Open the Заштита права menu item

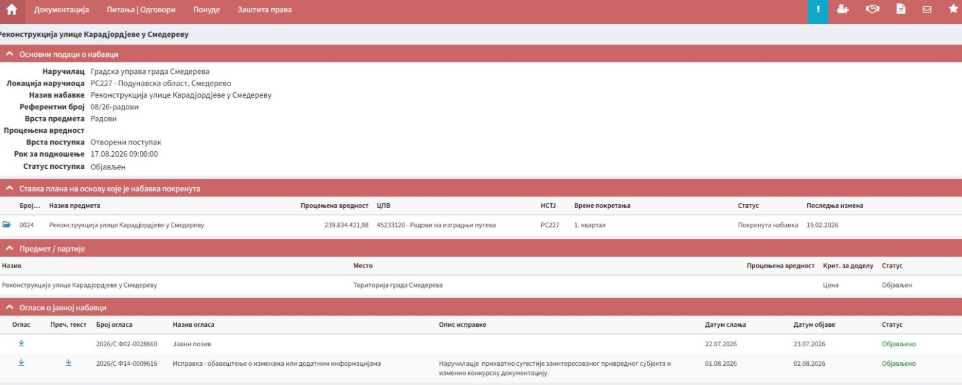click(x=264, y=10)
